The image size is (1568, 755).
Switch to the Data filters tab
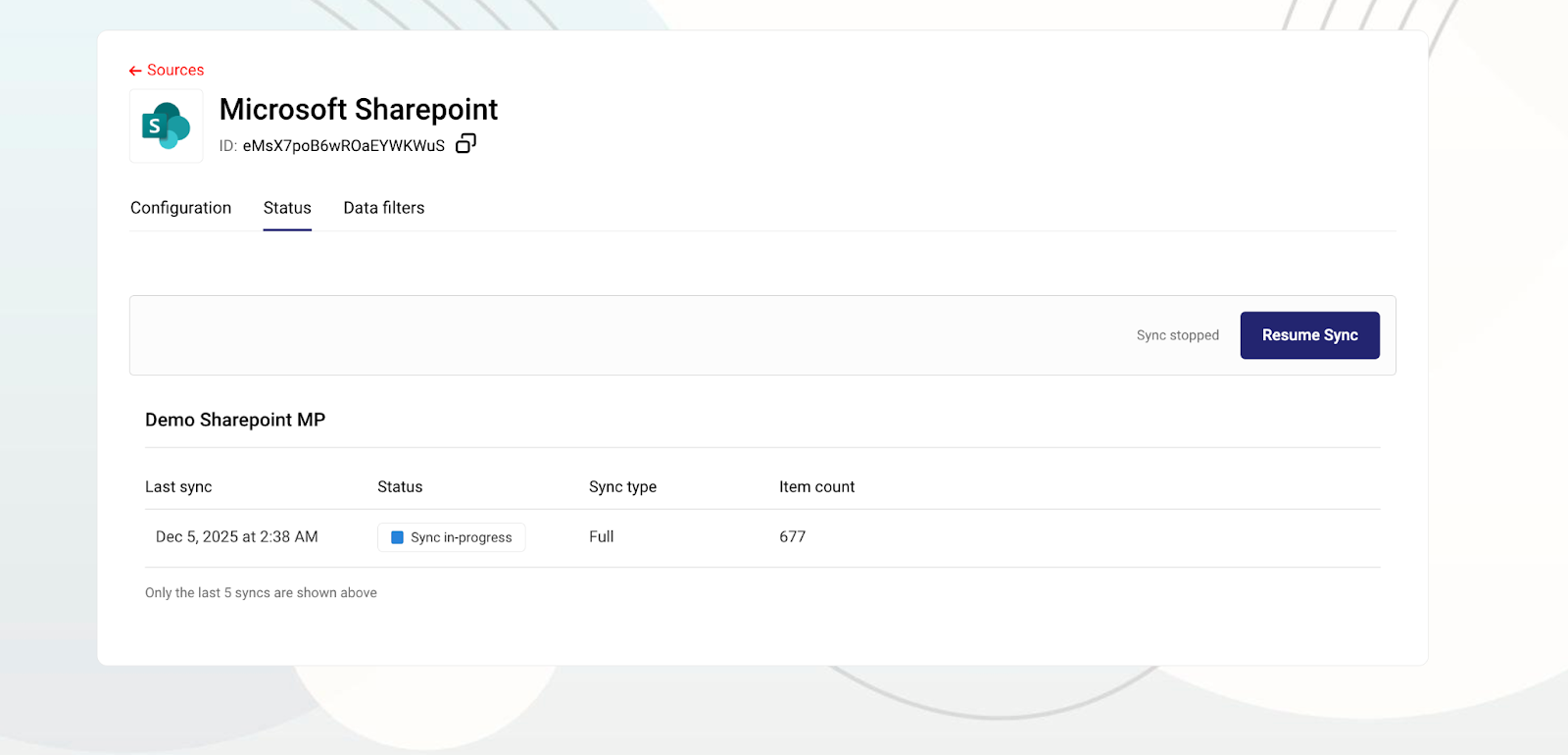point(383,208)
